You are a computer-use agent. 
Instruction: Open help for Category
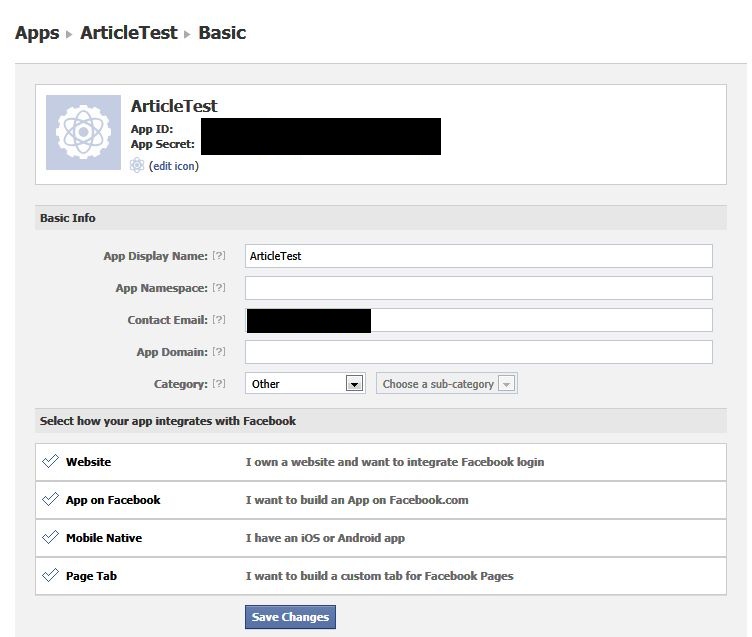[x=219, y=384]
